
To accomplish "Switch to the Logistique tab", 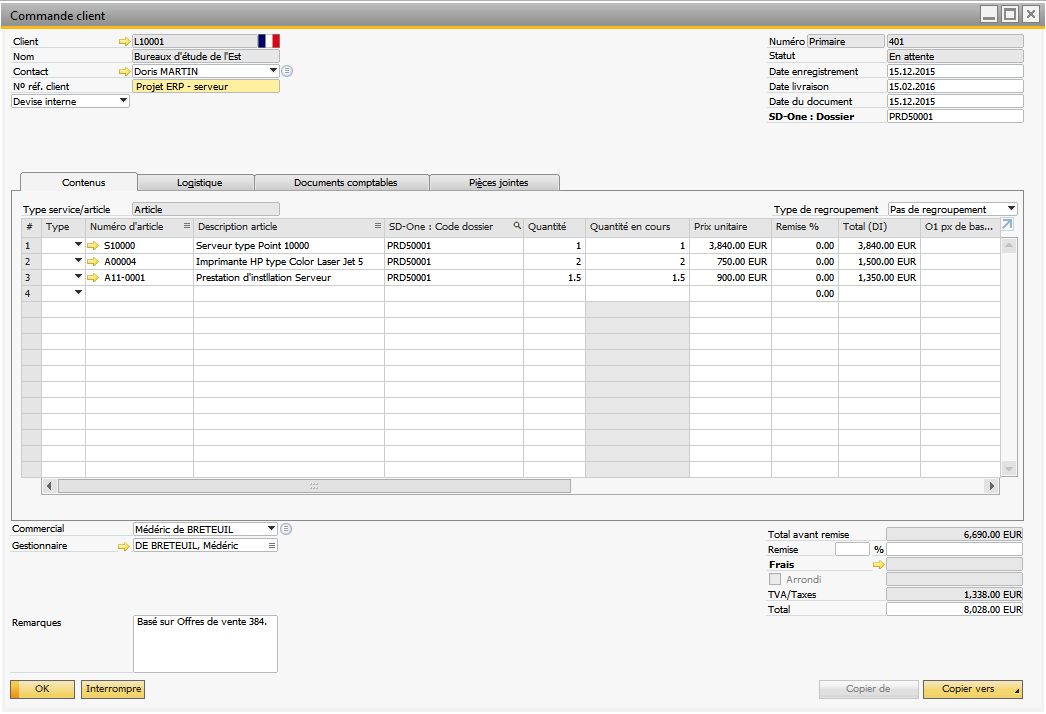I will [x=199, y=183].
